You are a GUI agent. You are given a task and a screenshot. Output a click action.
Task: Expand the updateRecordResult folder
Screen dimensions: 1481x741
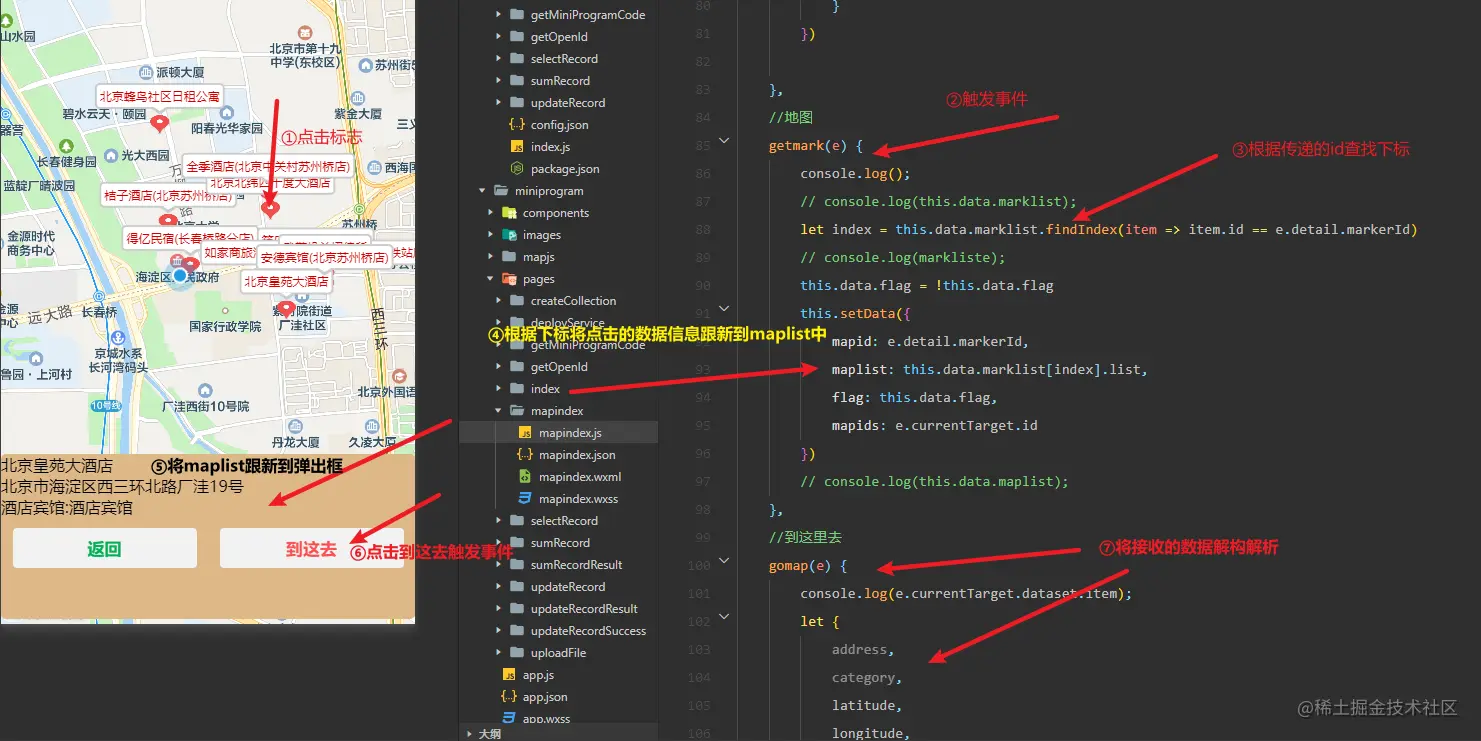click(498, 609)
